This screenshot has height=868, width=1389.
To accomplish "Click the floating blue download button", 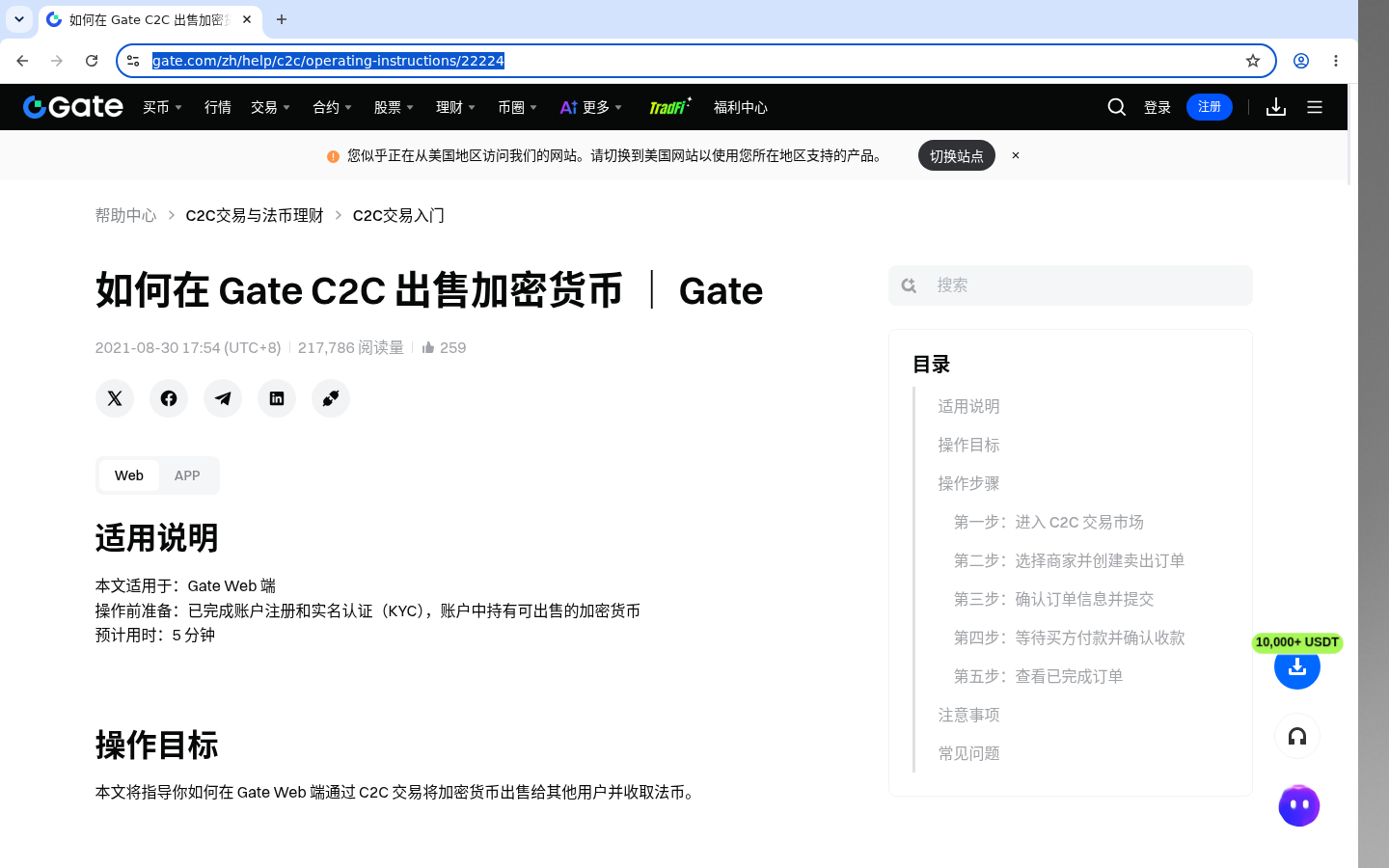I will tap(1297, 667).
